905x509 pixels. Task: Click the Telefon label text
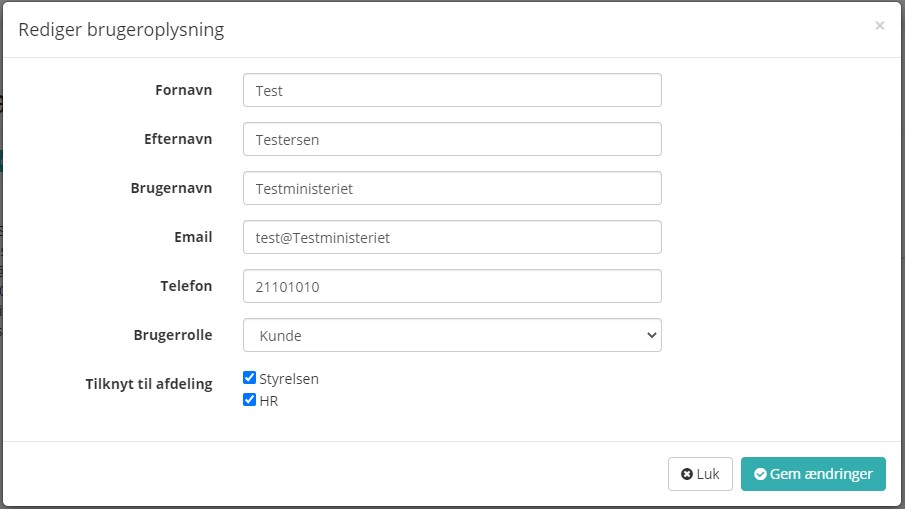point(187,286)
